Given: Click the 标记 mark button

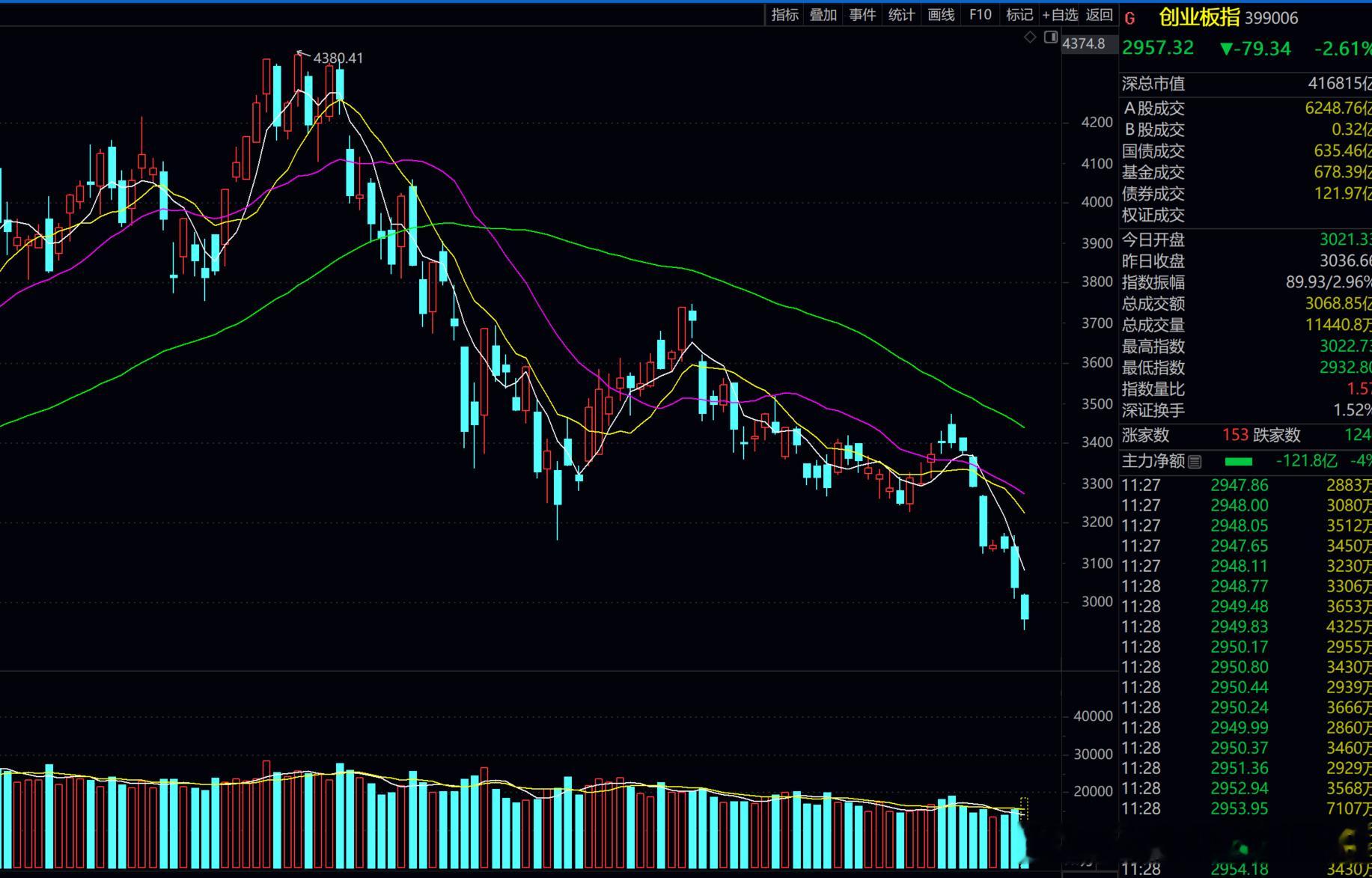Looking at the screenshot, I should [1019, 14].
